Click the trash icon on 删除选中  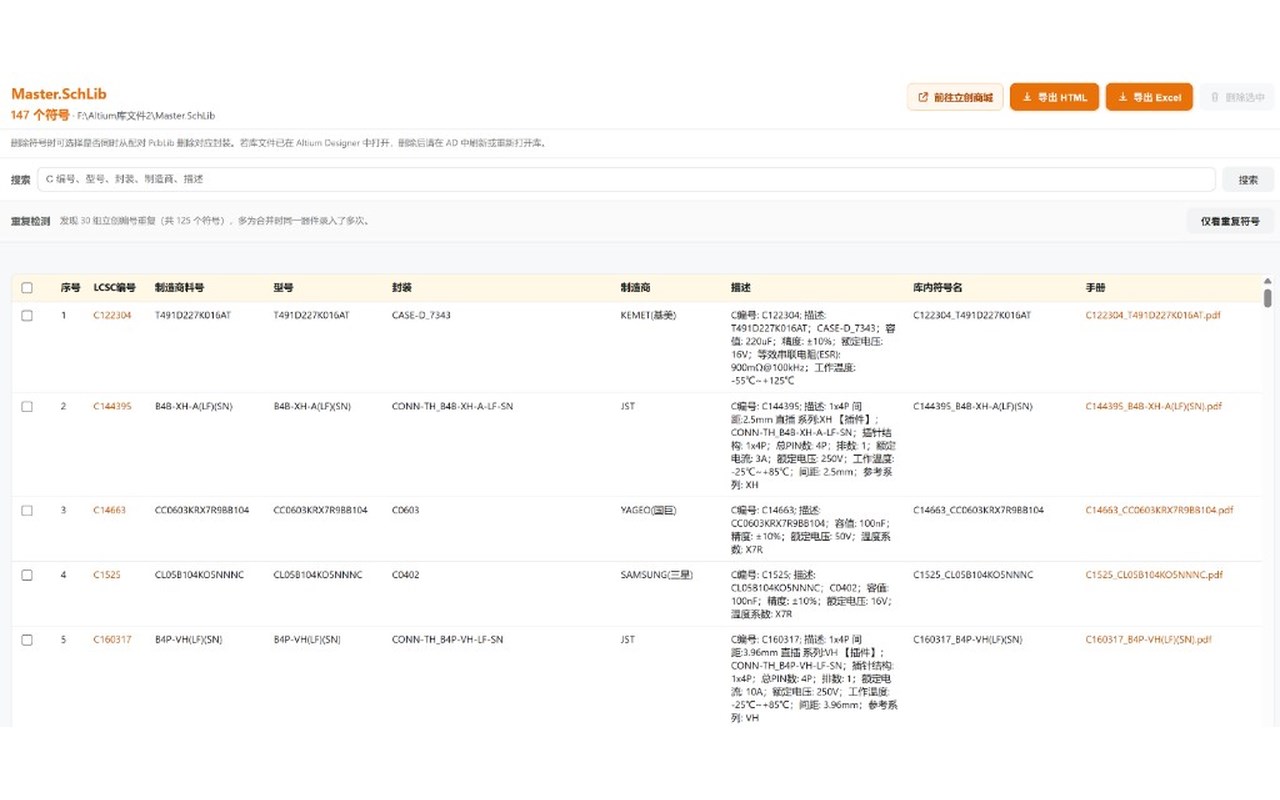(1215, 97)
